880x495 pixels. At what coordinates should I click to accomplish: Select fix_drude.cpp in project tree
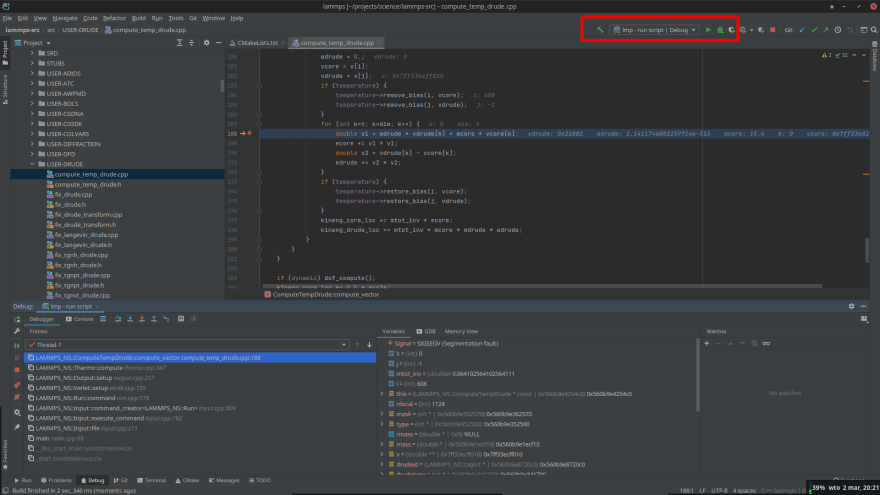pyautogui.click(x=73, y=195)
